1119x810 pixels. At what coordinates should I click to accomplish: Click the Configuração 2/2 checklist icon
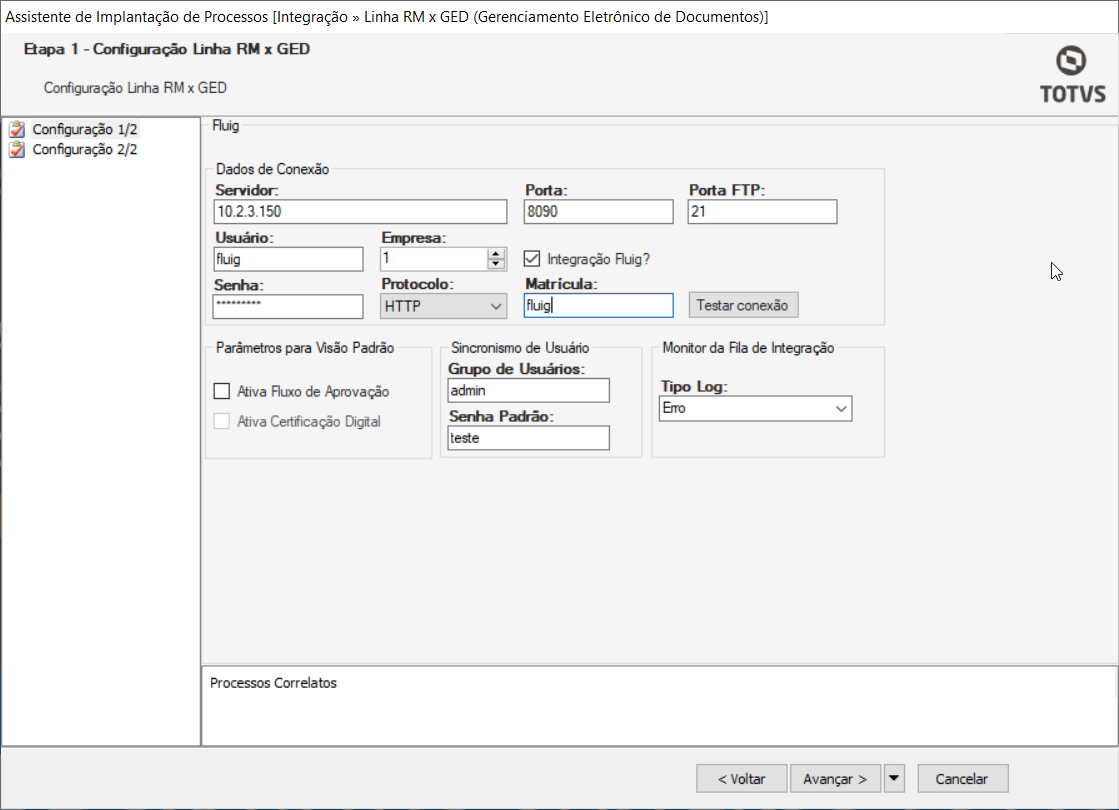tap(17, 149)
